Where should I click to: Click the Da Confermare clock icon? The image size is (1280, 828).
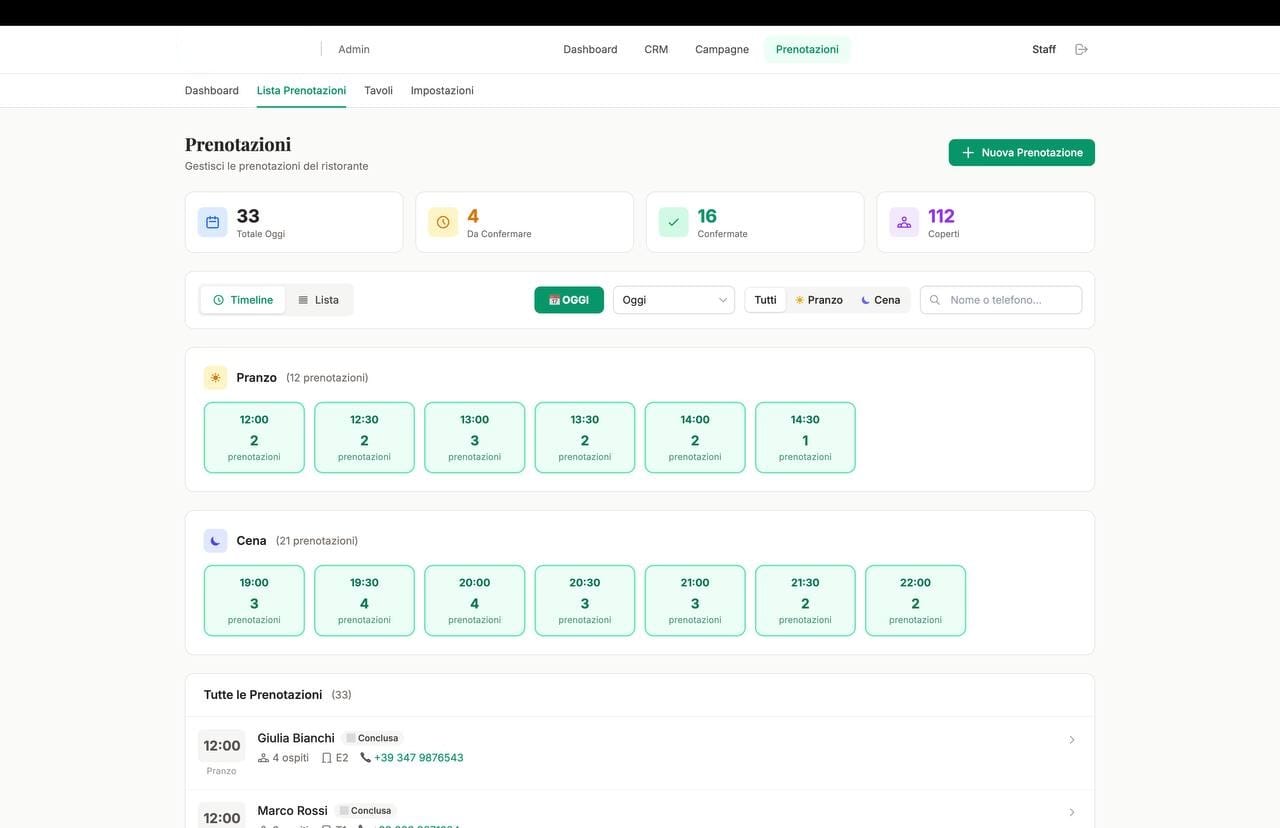coord(439,219)
